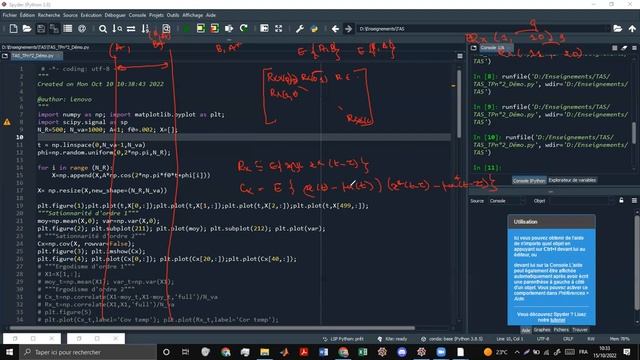
Task: Open the file list icon in toolbar
Action: pos(68,29)
